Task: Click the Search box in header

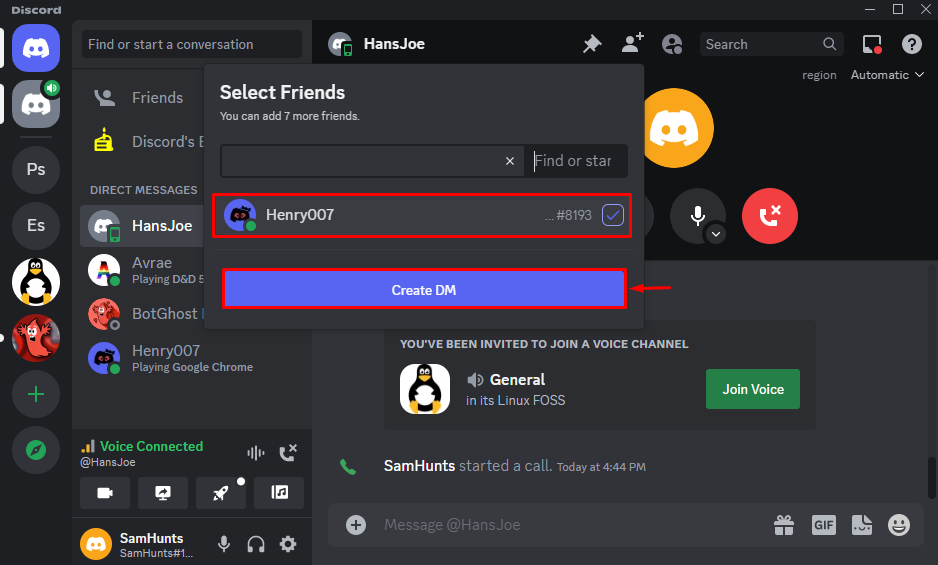Action: pyautogui.click(x=772, y=44)
